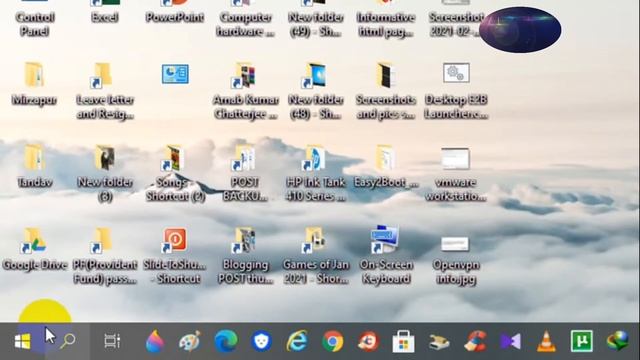The height and width of the screenshot is (360, 640).
Task: Select the New folder (49) shortcut label
Action: [x=316, y=24]
